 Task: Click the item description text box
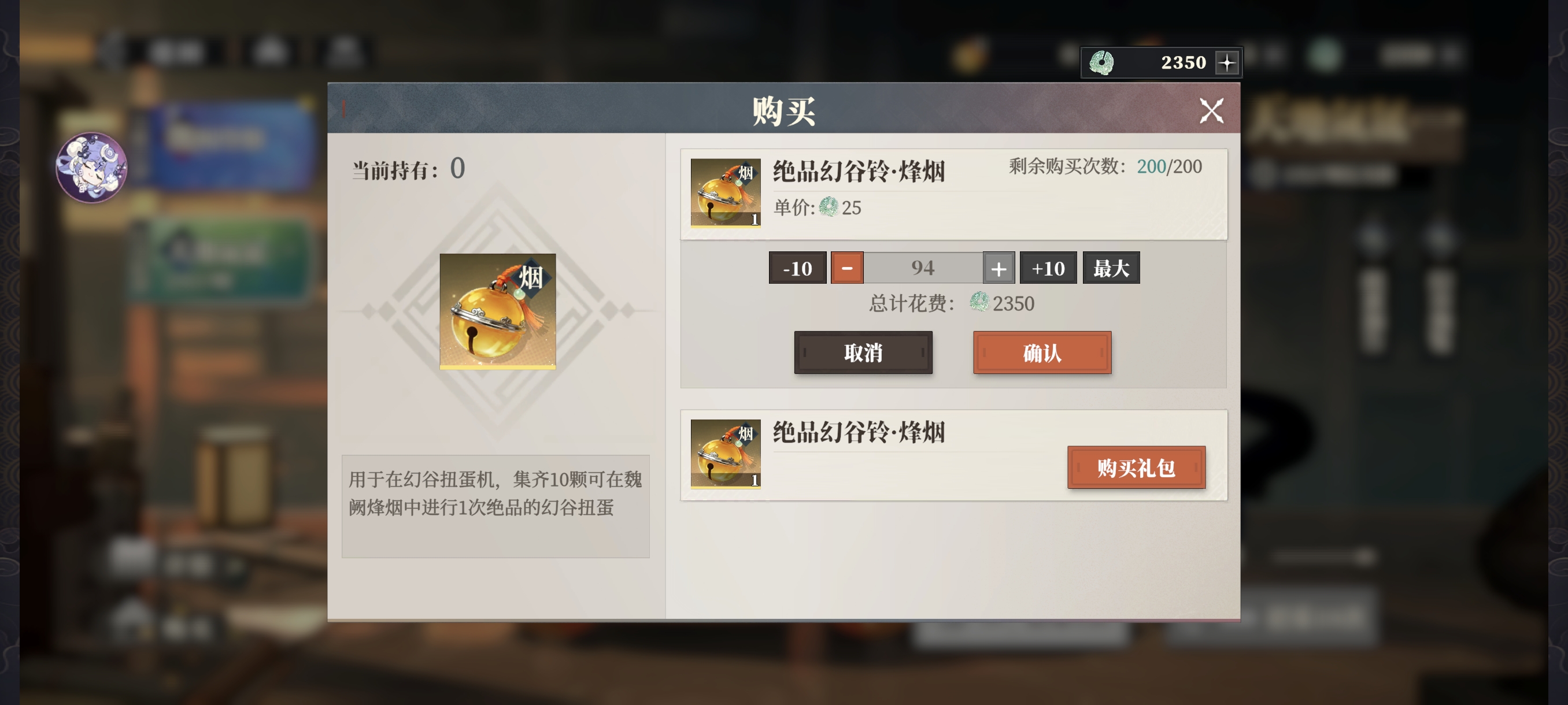click(495, 506)
